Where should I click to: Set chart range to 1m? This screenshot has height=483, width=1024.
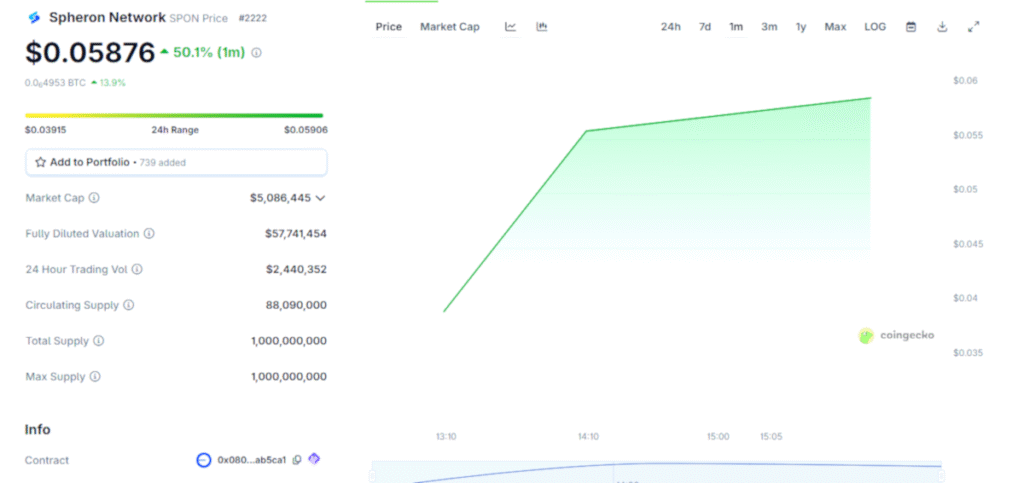click(736, 27)
